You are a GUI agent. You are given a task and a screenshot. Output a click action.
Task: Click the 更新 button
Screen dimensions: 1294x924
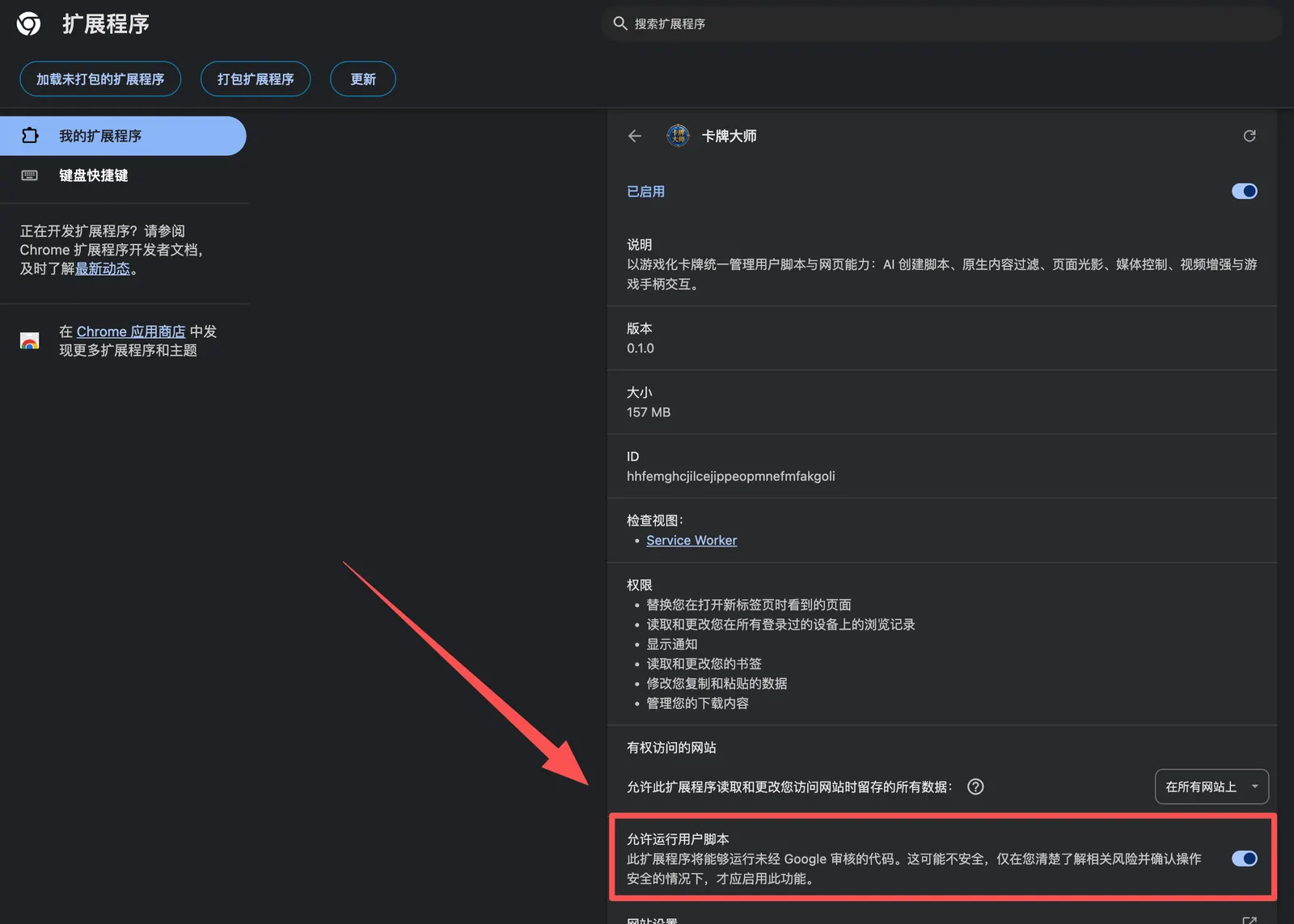pos(363,79)
